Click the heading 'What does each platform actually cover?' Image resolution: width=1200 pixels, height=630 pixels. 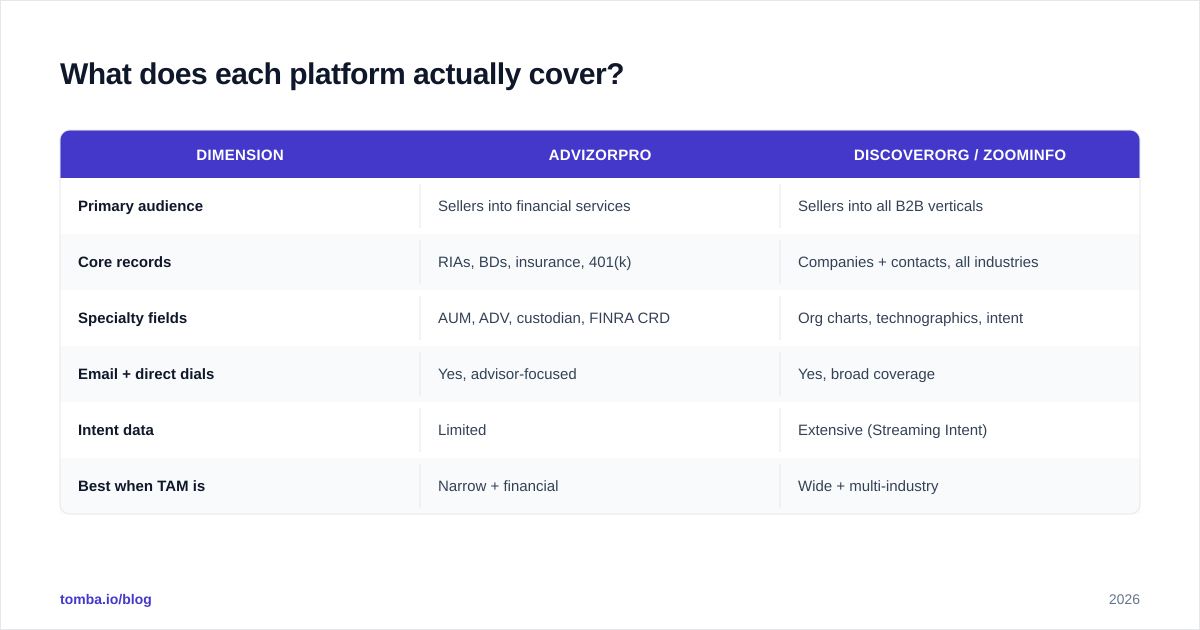[342, 74]
